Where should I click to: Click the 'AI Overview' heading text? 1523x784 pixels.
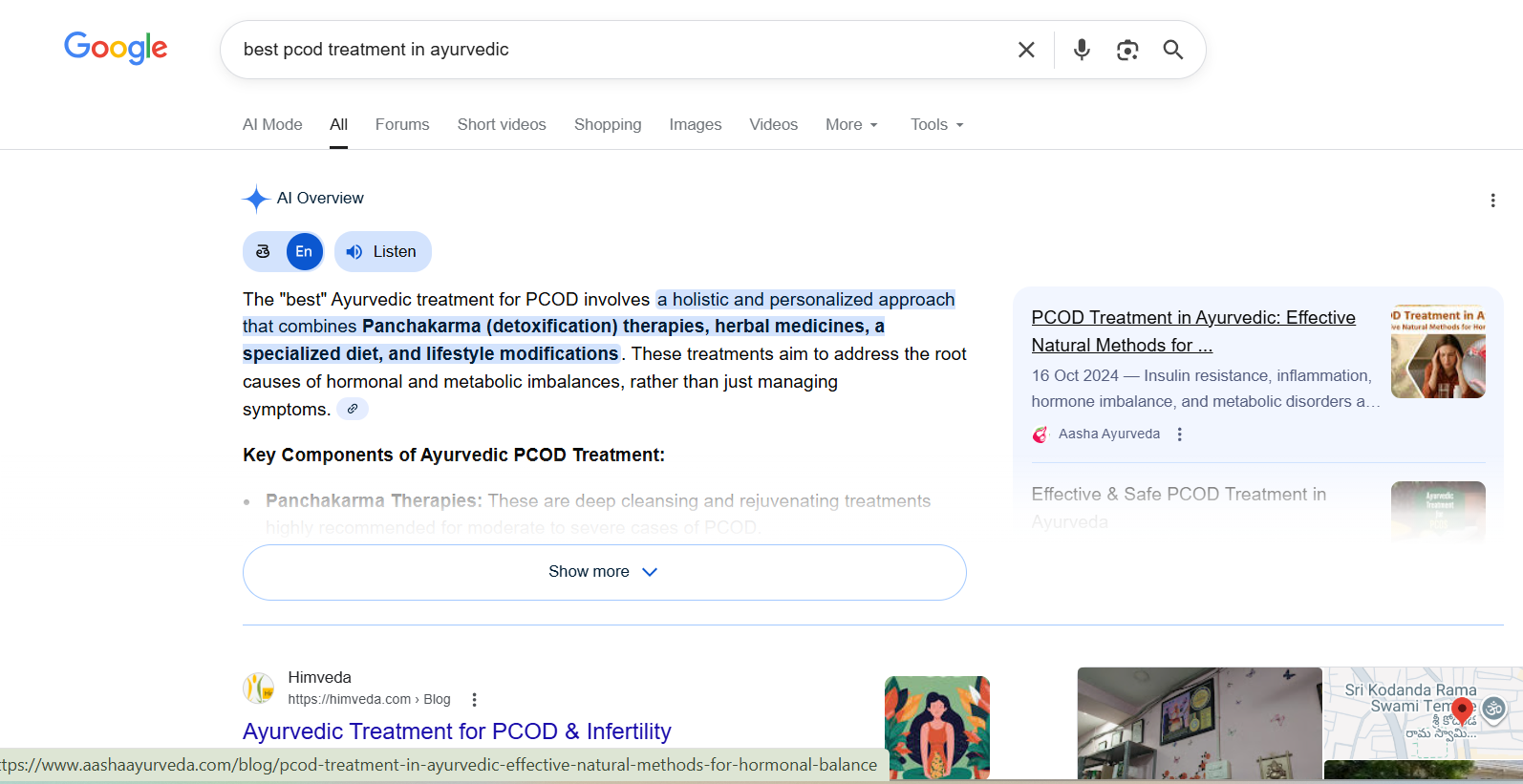coord(320,199)
